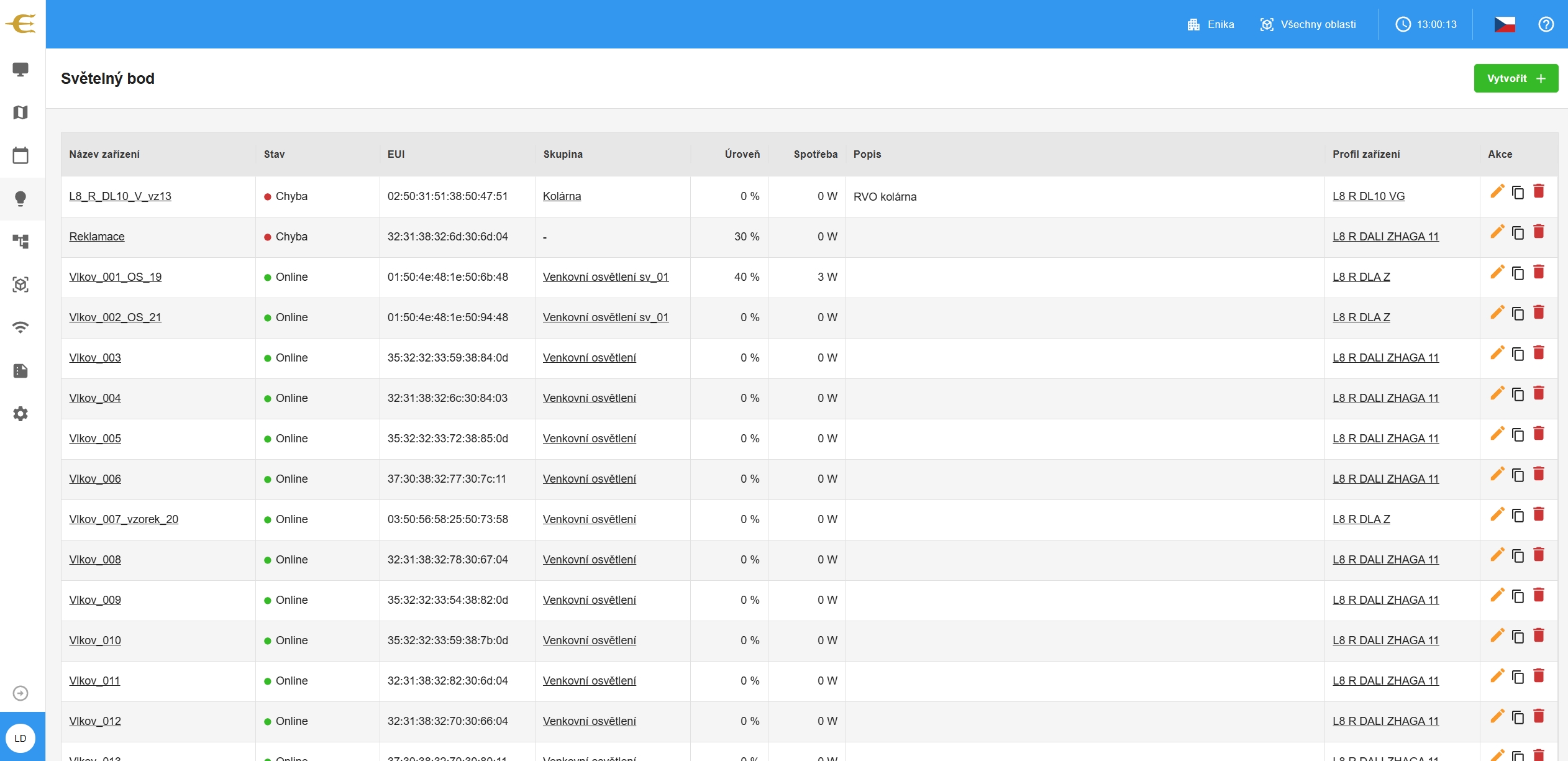Switch language via the Czech flag
1568x761 pixels.
(1504, 24)
